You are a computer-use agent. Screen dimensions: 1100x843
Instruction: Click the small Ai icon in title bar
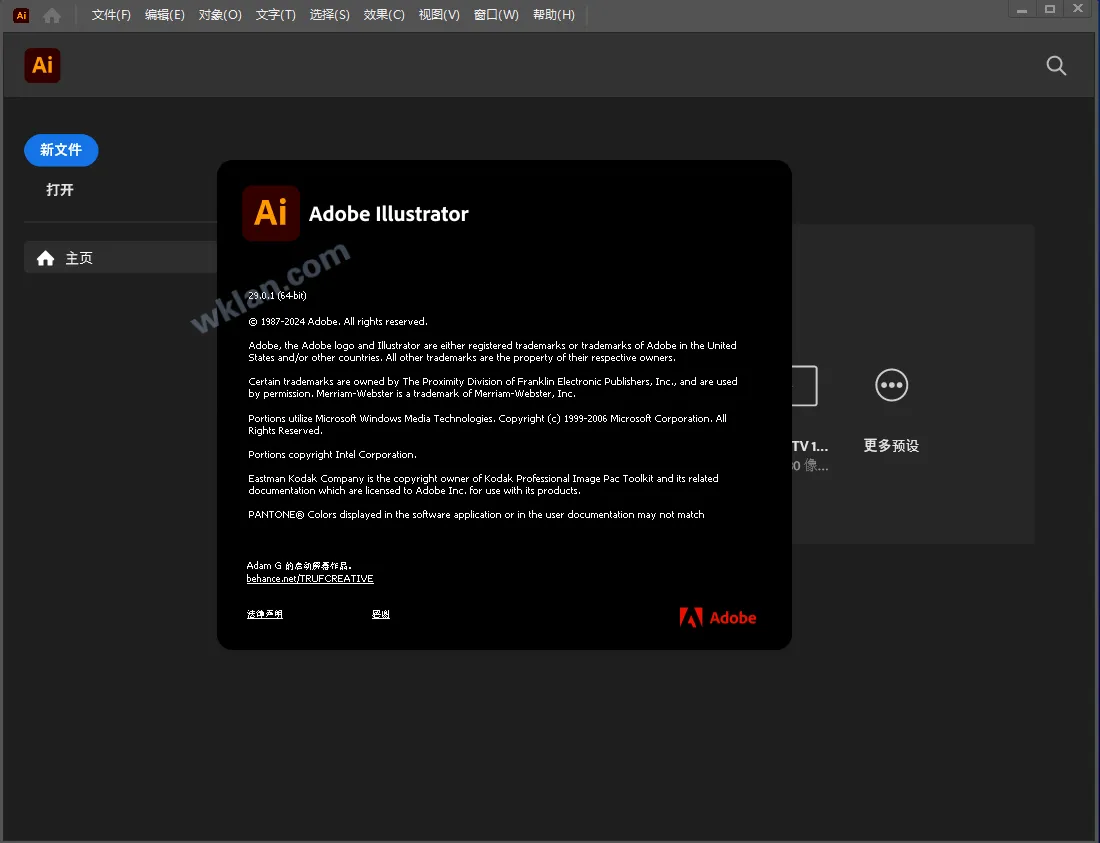(x=21, y=15)
